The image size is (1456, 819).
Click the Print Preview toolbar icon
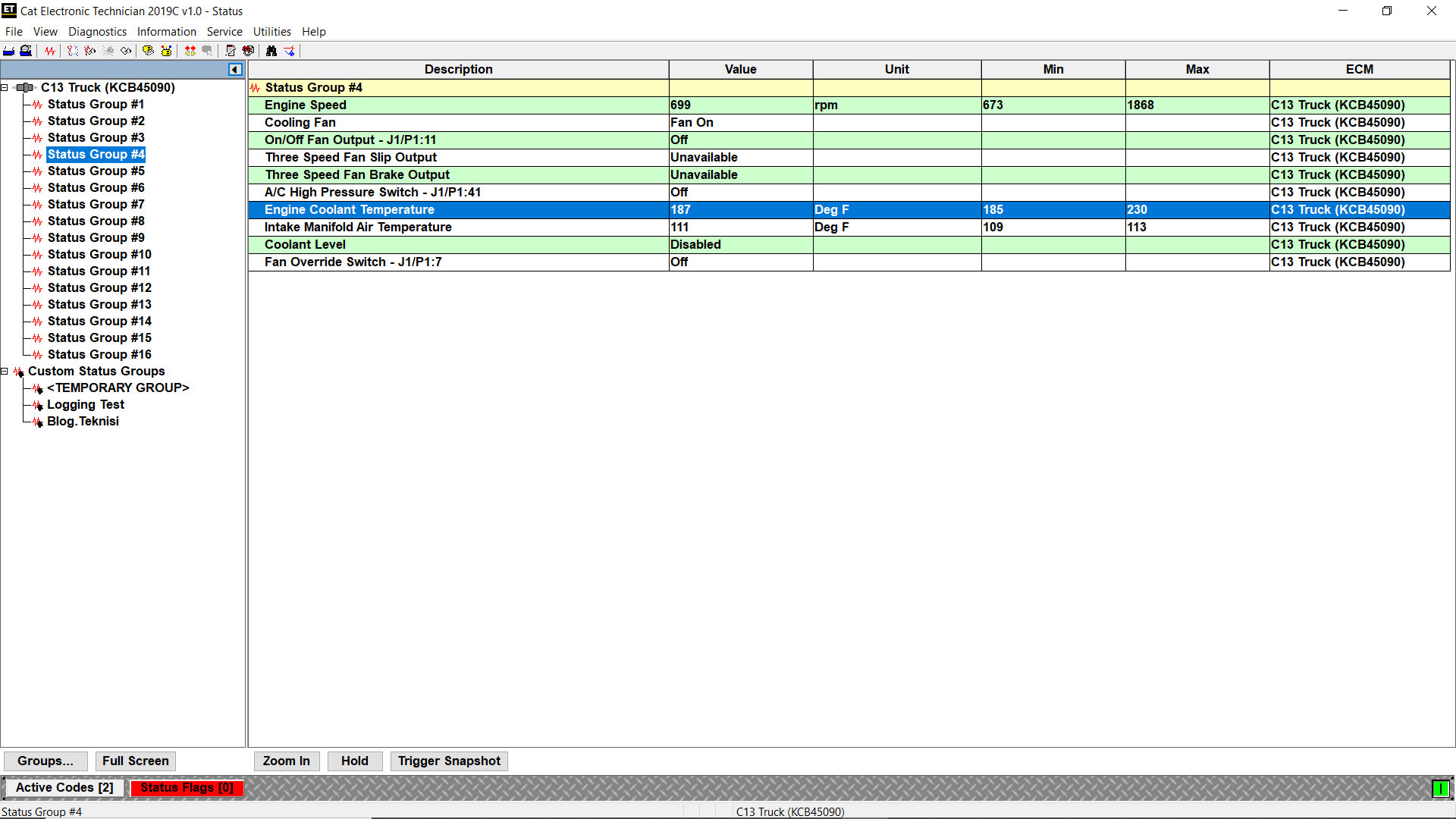26,51
